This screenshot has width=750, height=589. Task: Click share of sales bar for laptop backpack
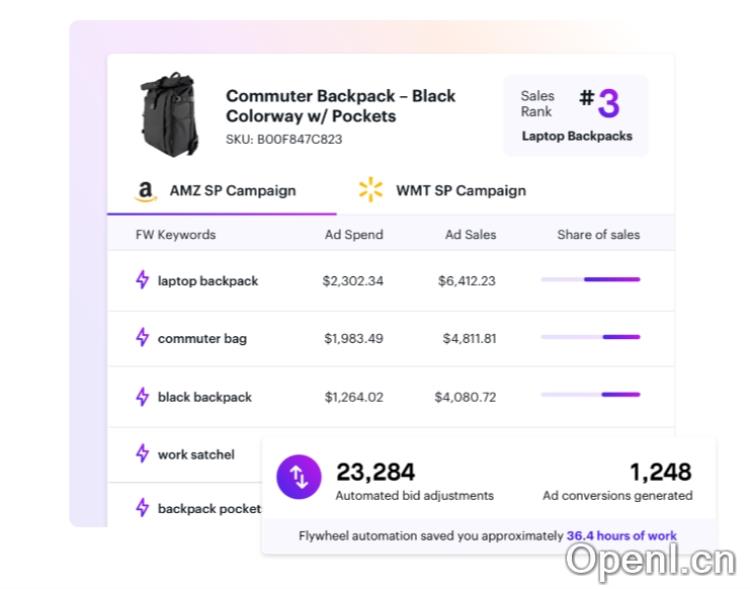click(590, 280)
